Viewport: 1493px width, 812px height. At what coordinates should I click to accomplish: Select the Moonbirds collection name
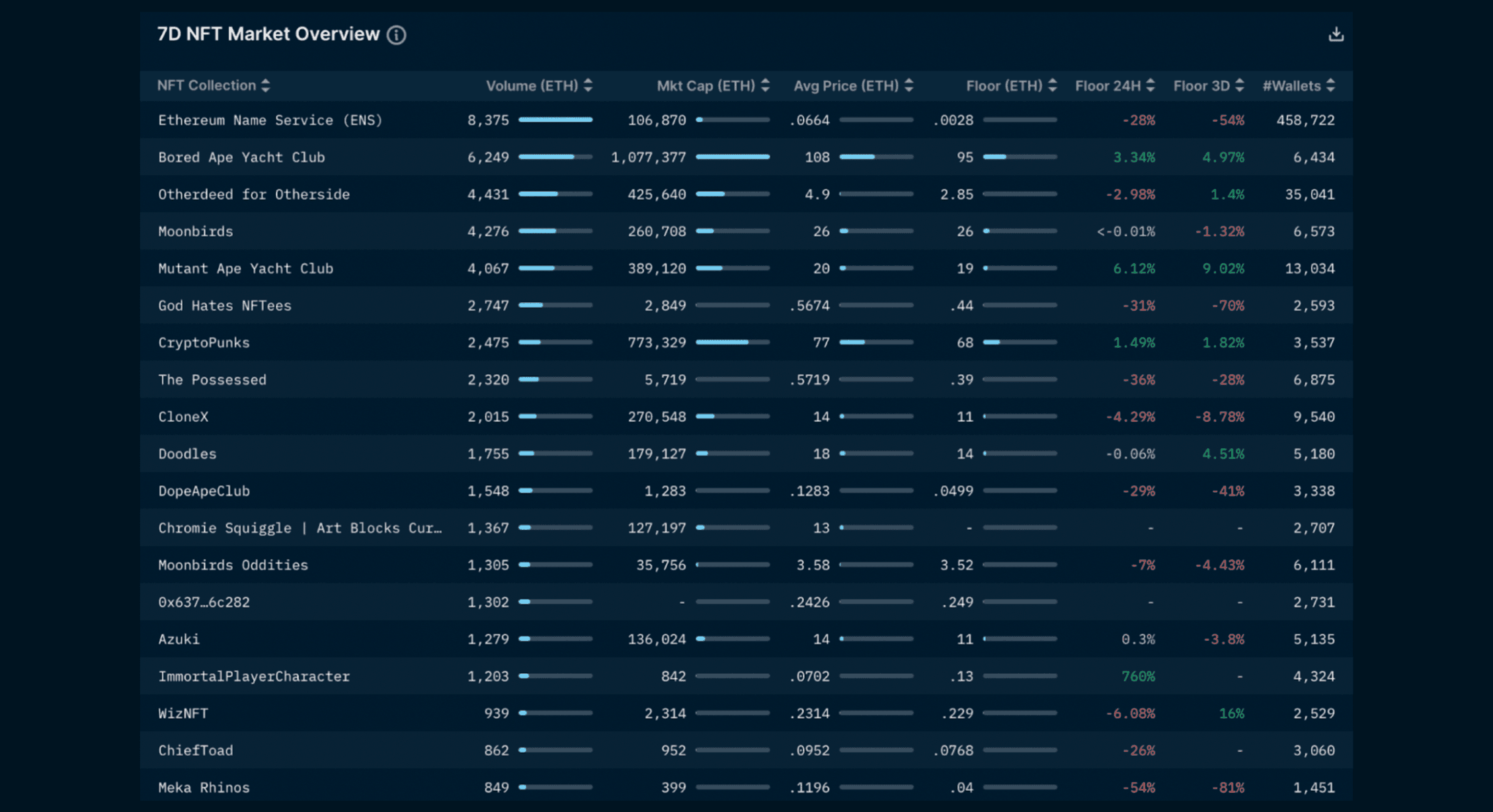point(196,231)
